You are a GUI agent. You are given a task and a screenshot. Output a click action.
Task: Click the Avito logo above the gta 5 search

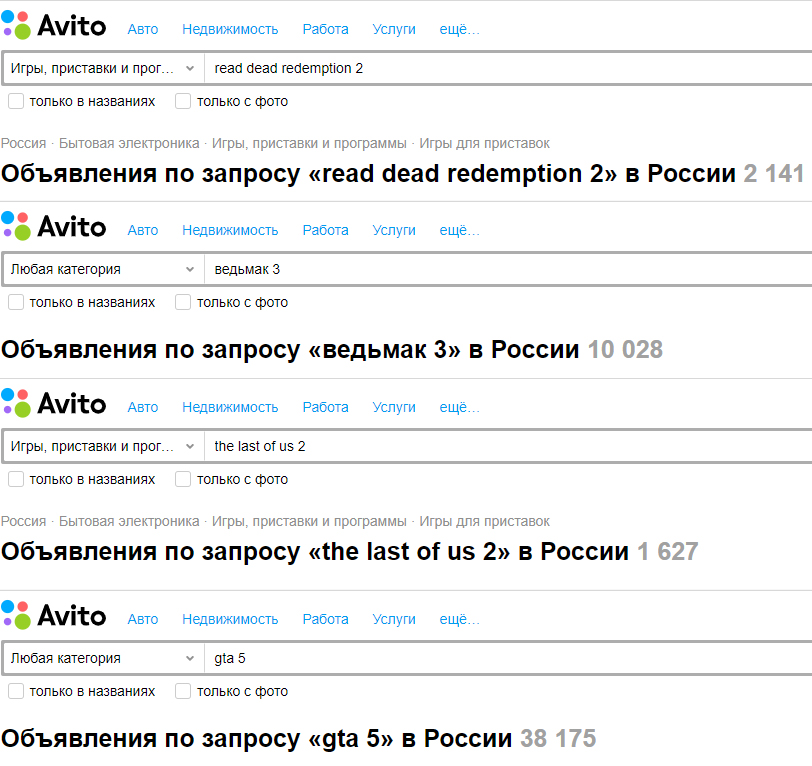pos(54,615)
